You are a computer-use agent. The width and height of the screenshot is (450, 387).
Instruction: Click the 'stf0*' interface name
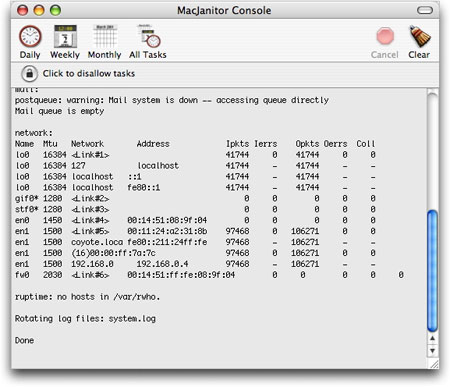(x=27, y=209)
